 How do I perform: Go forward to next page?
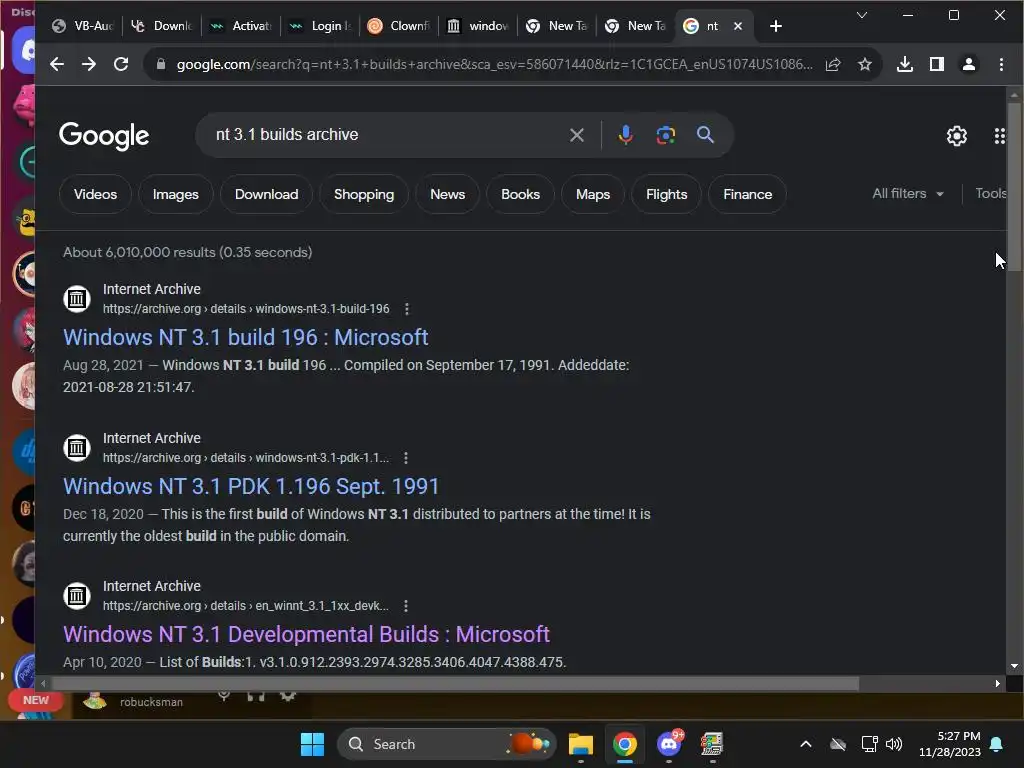[x=89, y=64]
